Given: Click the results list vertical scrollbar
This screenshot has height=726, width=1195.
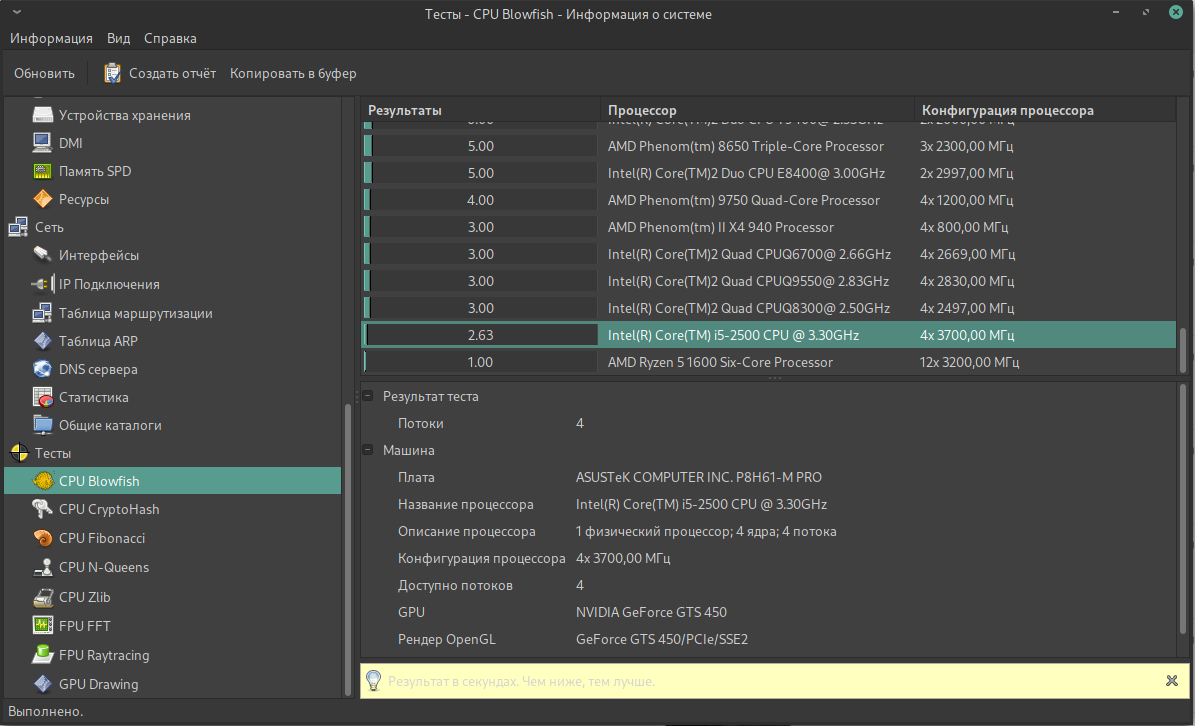Looking at the screenshot, I should point(1184,350).
